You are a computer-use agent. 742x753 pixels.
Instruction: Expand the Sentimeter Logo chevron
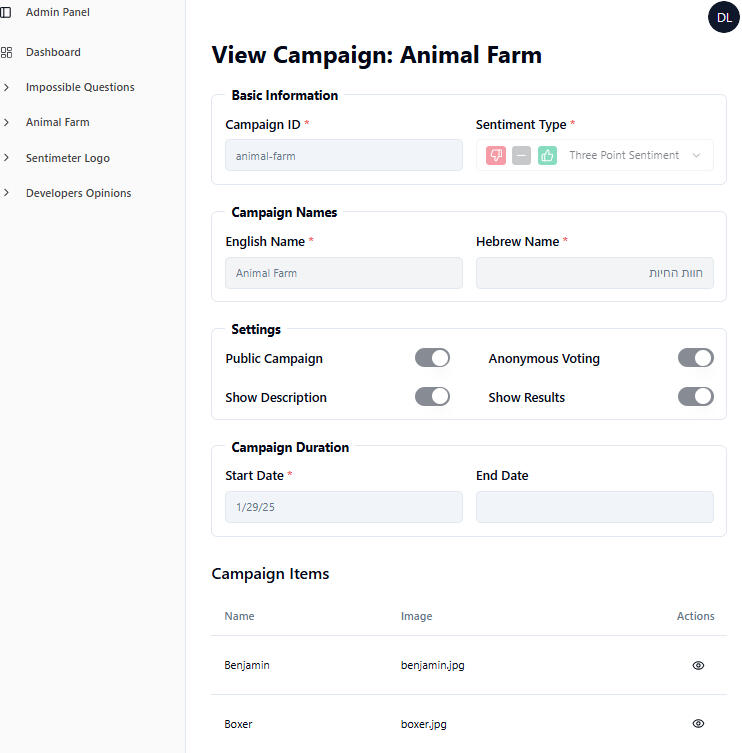point(6,158)
